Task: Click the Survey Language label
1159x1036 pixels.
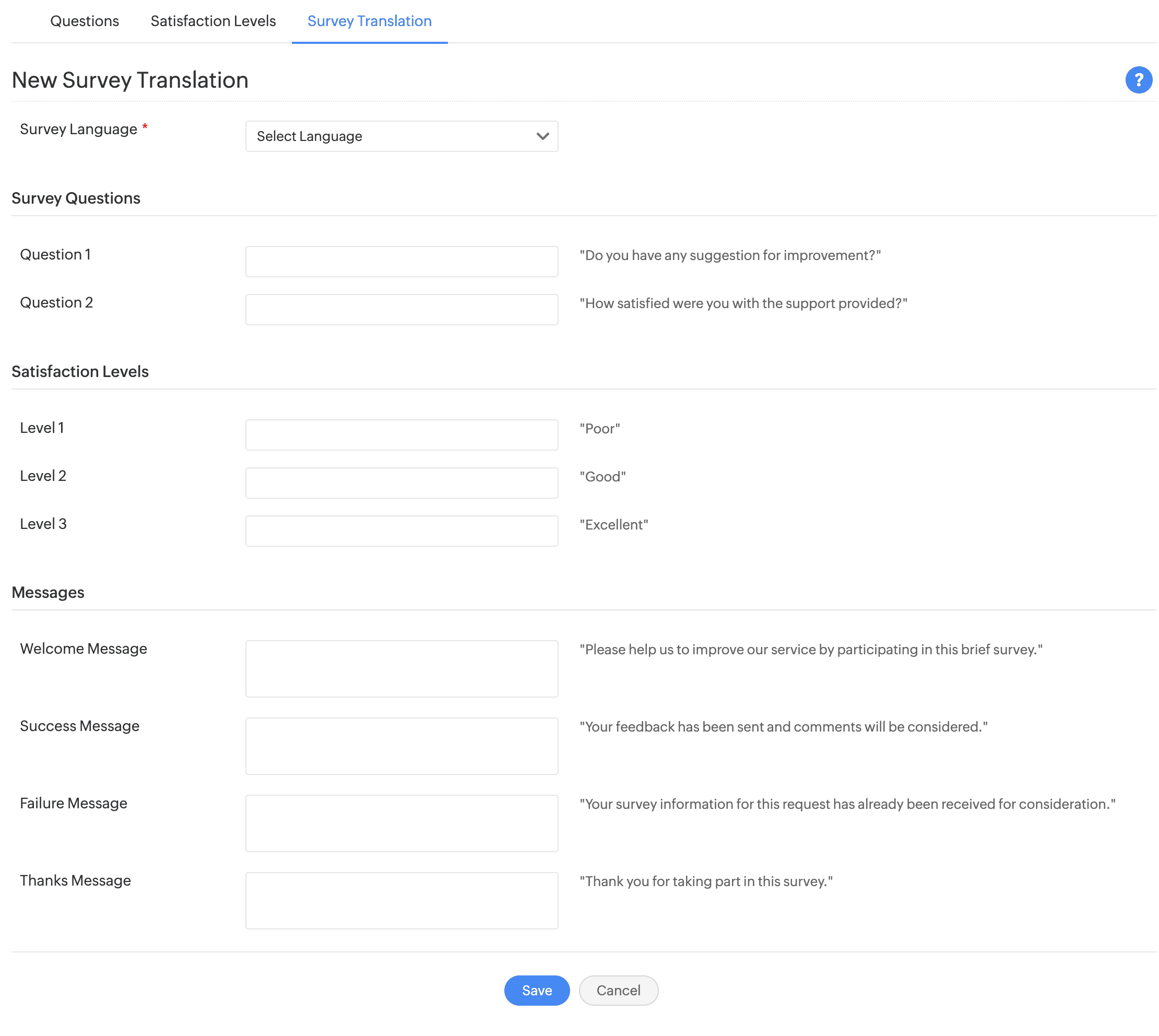Action: [x=78, y=129]
